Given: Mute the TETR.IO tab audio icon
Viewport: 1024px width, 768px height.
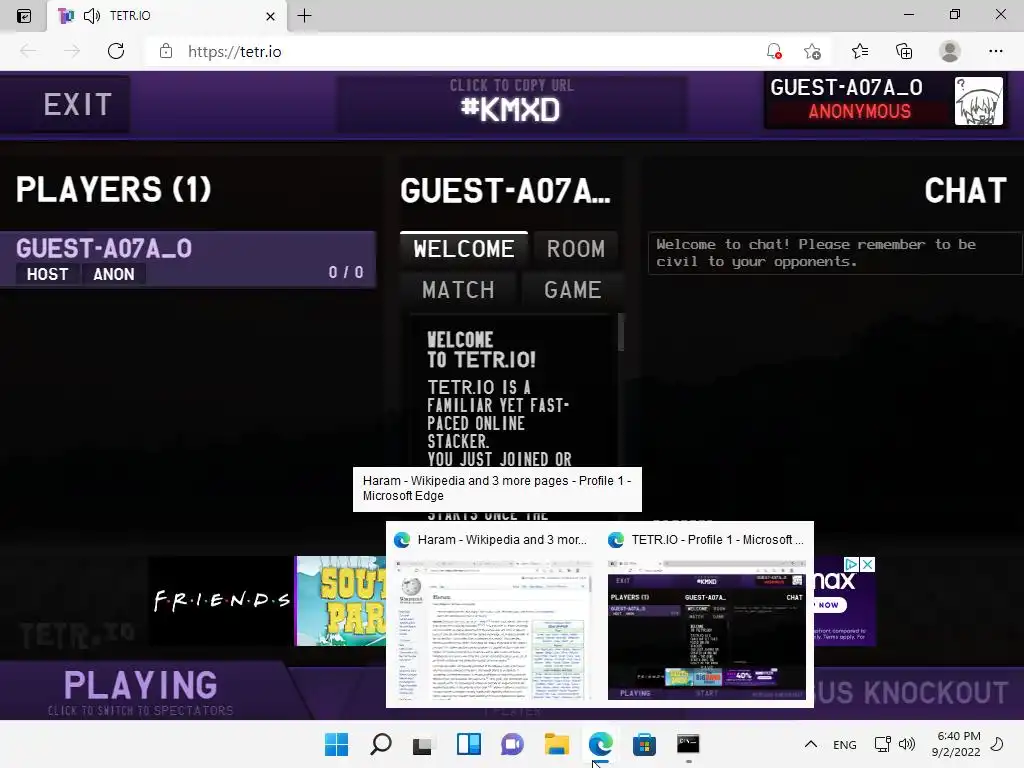Looking at the screenshot, I should coord(92,16).
